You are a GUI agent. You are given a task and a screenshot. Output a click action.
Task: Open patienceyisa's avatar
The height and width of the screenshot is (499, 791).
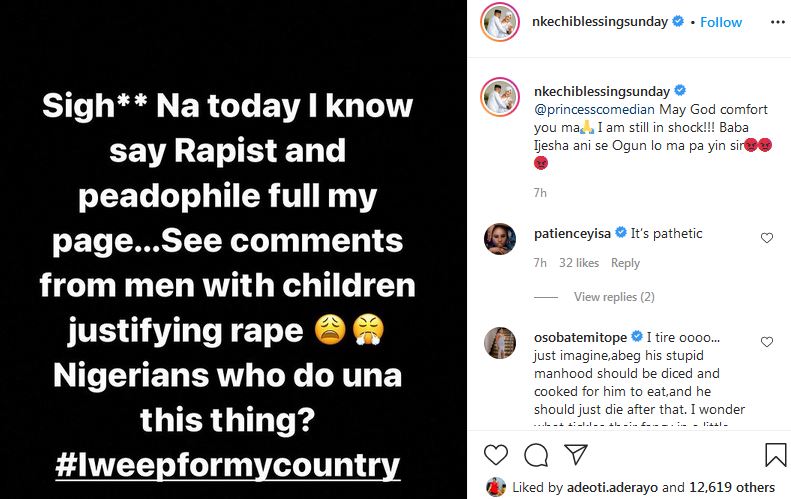500,240
